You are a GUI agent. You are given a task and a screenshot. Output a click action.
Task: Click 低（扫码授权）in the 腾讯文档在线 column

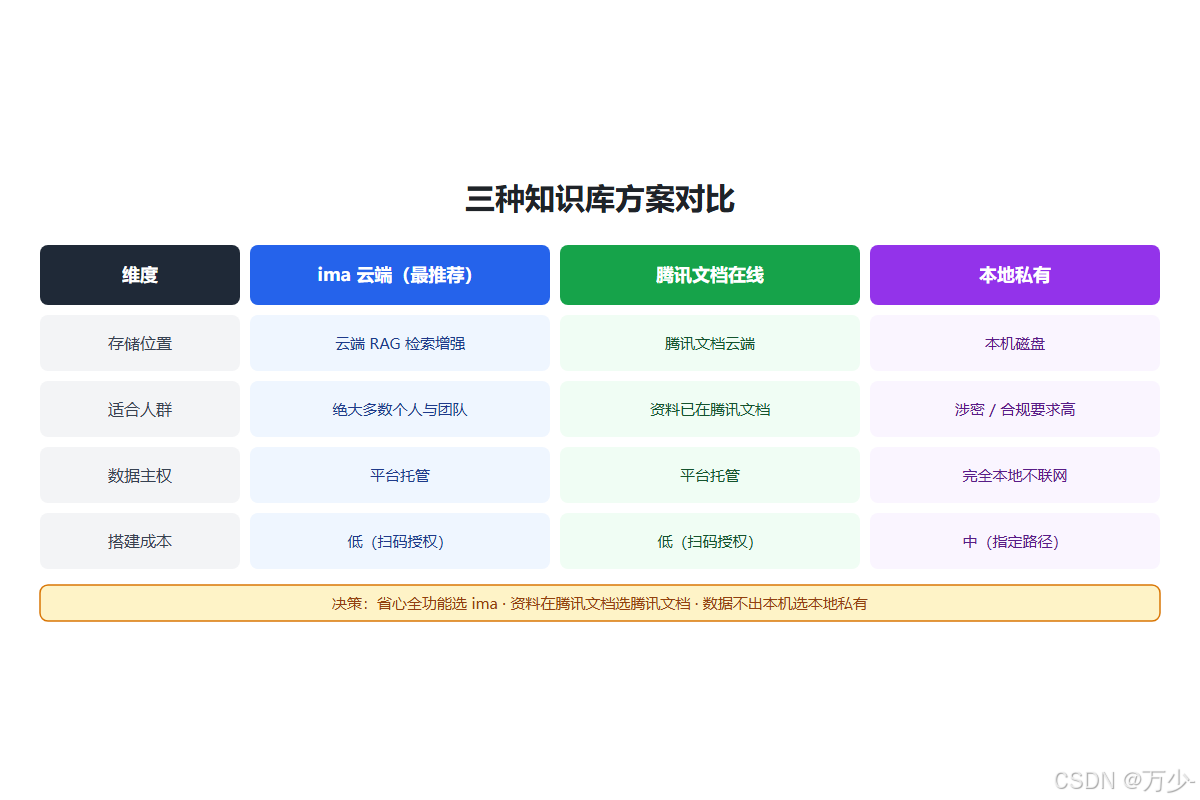tap(710, 541)
